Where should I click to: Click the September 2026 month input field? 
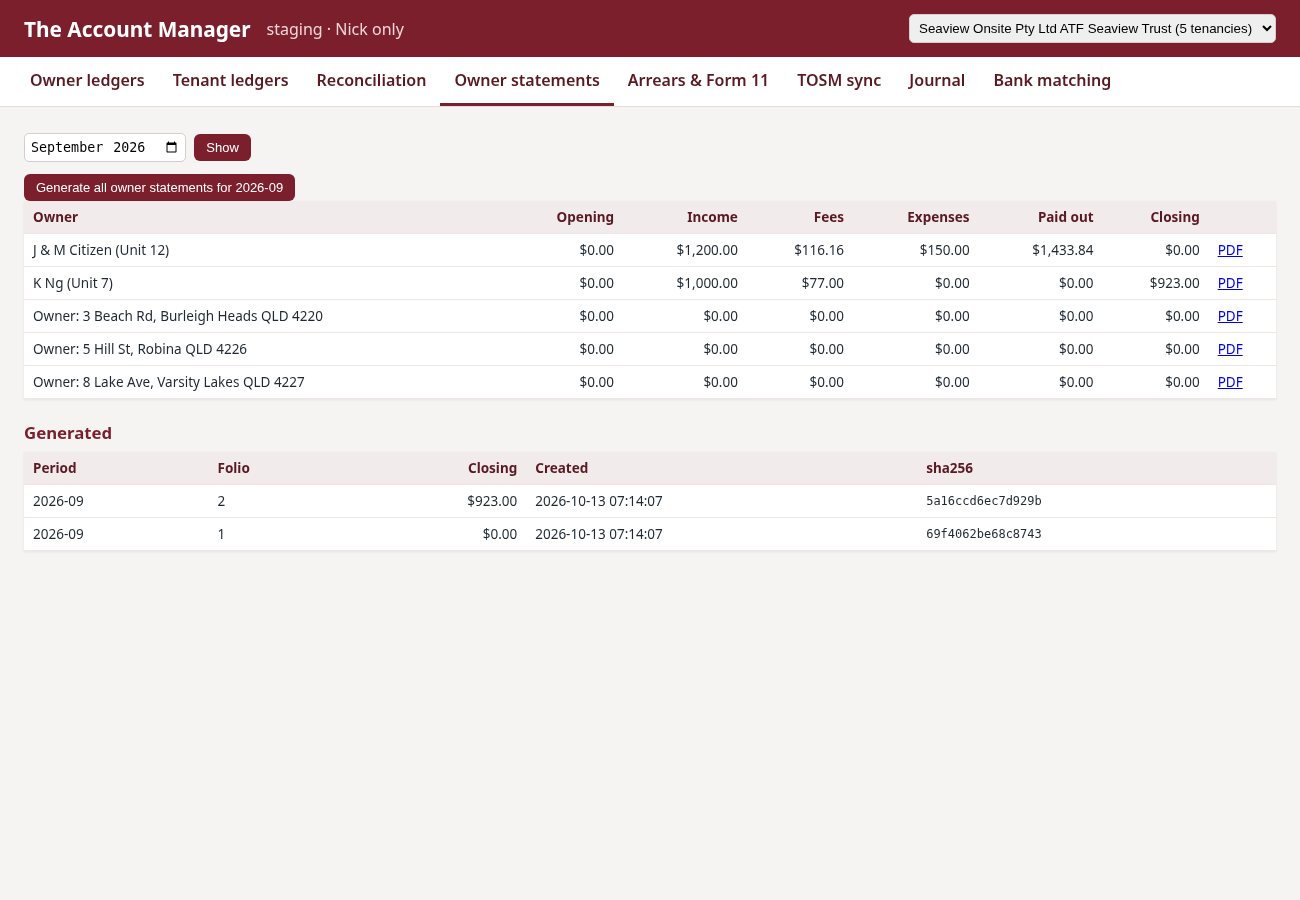tap(105, 147)
